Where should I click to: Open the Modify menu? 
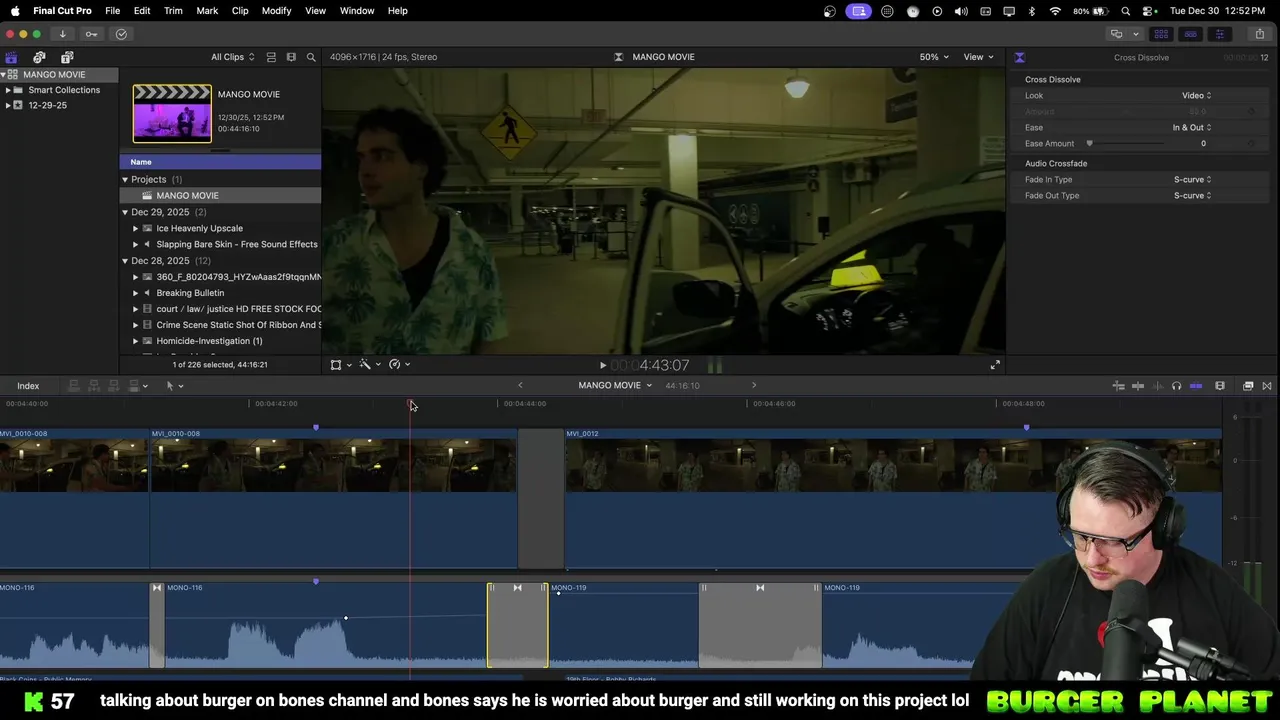(x=276, y=11)
